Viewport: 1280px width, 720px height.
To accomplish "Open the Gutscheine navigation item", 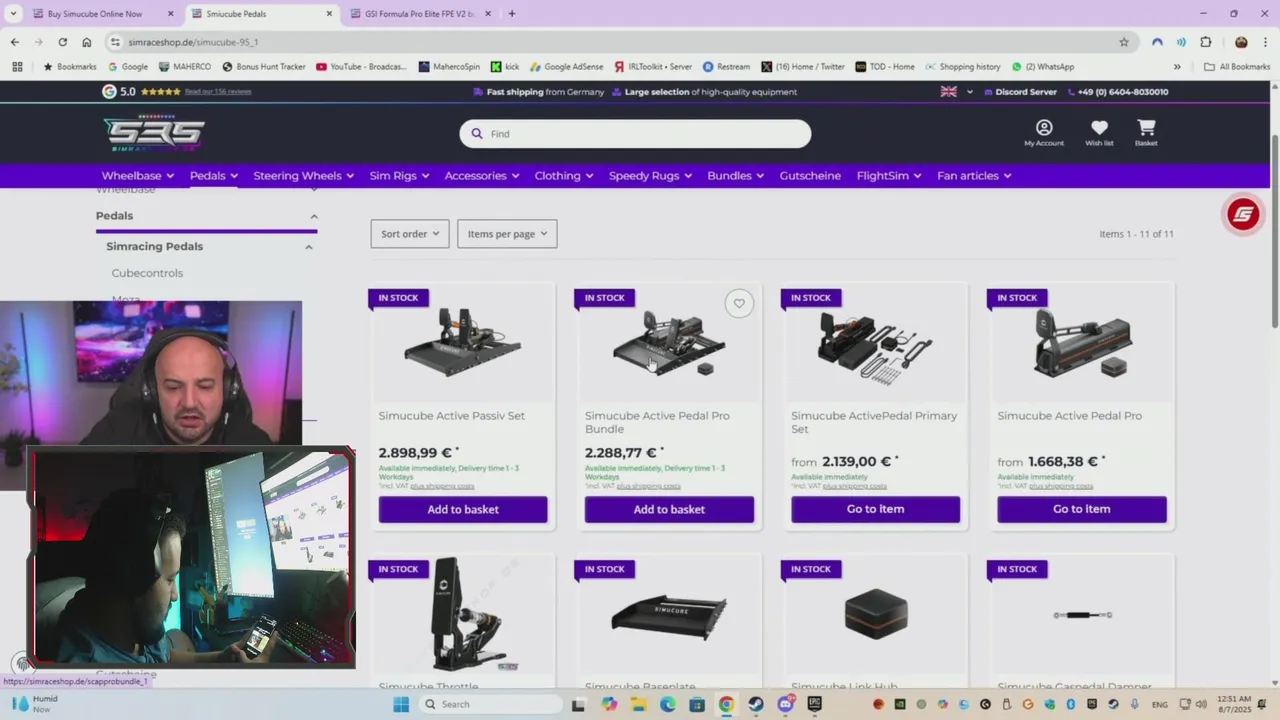I will 810,176.
